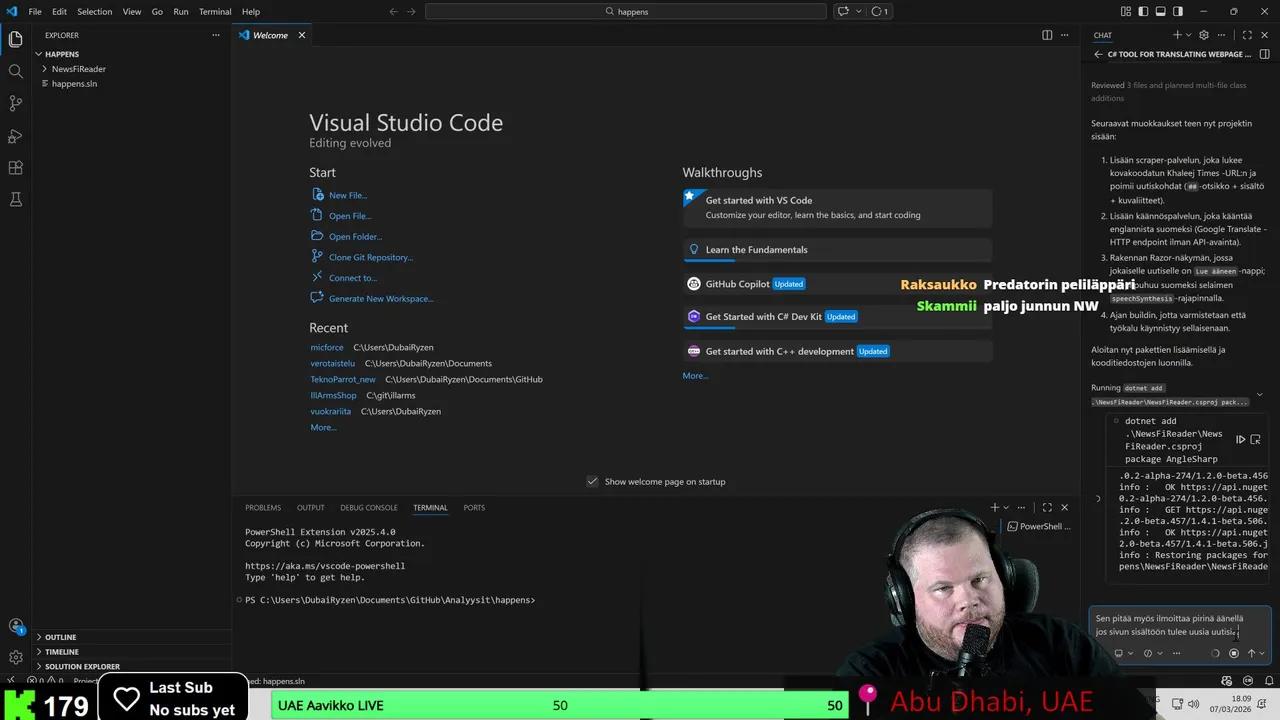The width and height of the screenshot is (1280, 720).
Task: Maximize the Chat panel
Action: (1247, 35)
